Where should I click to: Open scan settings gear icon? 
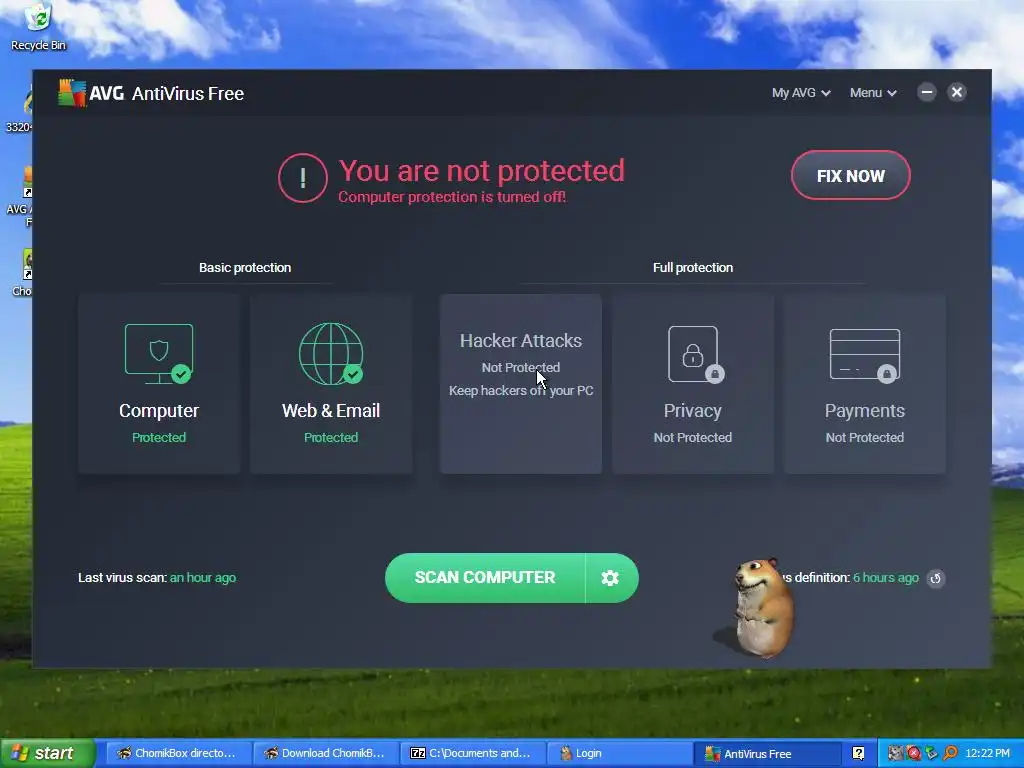tap(611, 577)
